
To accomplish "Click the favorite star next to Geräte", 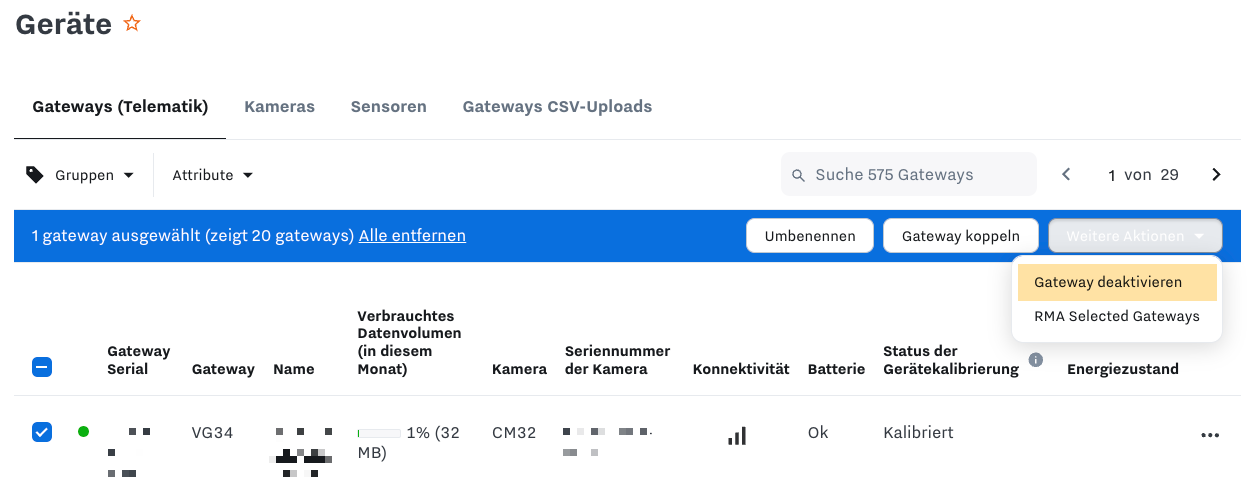I will (x=132, y=23).
